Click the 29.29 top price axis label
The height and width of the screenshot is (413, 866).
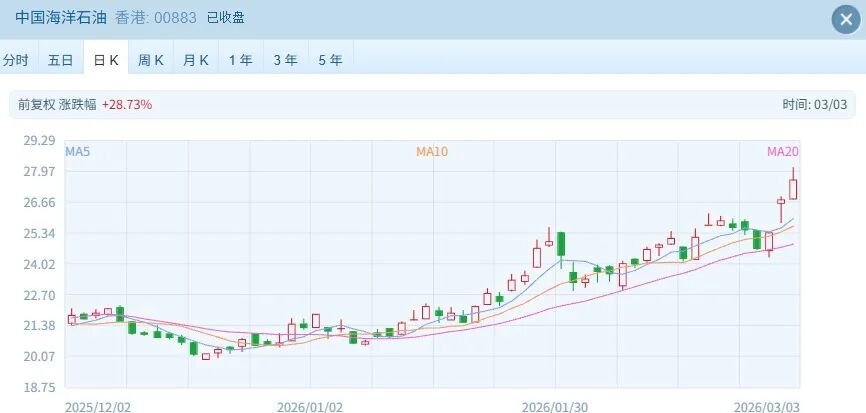tap(38, 141)
